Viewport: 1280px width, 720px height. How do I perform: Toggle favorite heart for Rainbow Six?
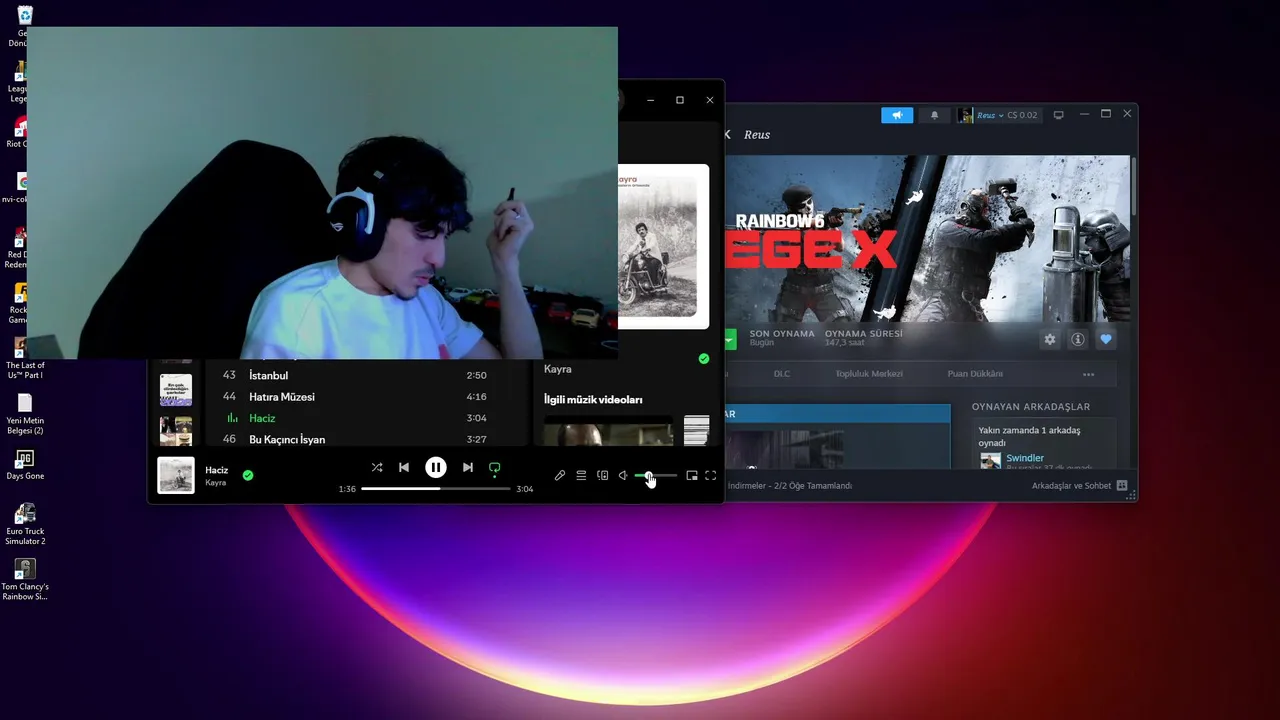pyautogui.click(x=1106, y=340)
